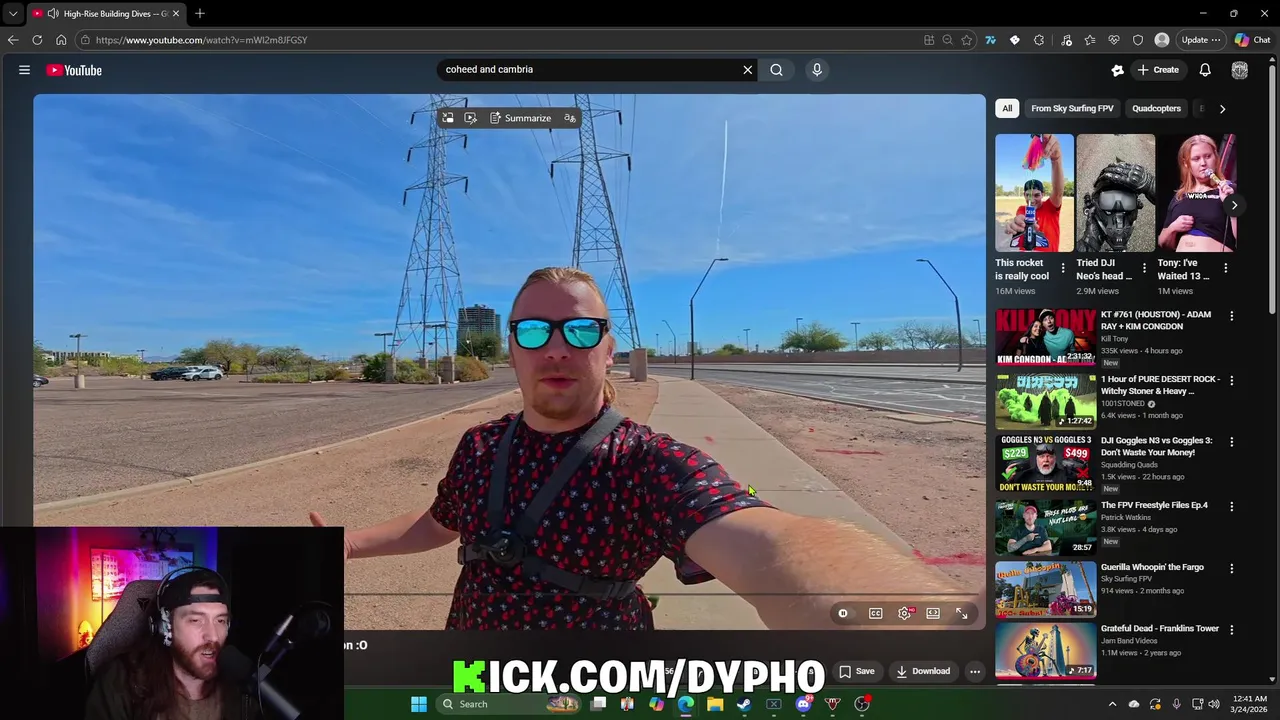Open the KT #761 (HOUSTON) video

click(1045, 337)
